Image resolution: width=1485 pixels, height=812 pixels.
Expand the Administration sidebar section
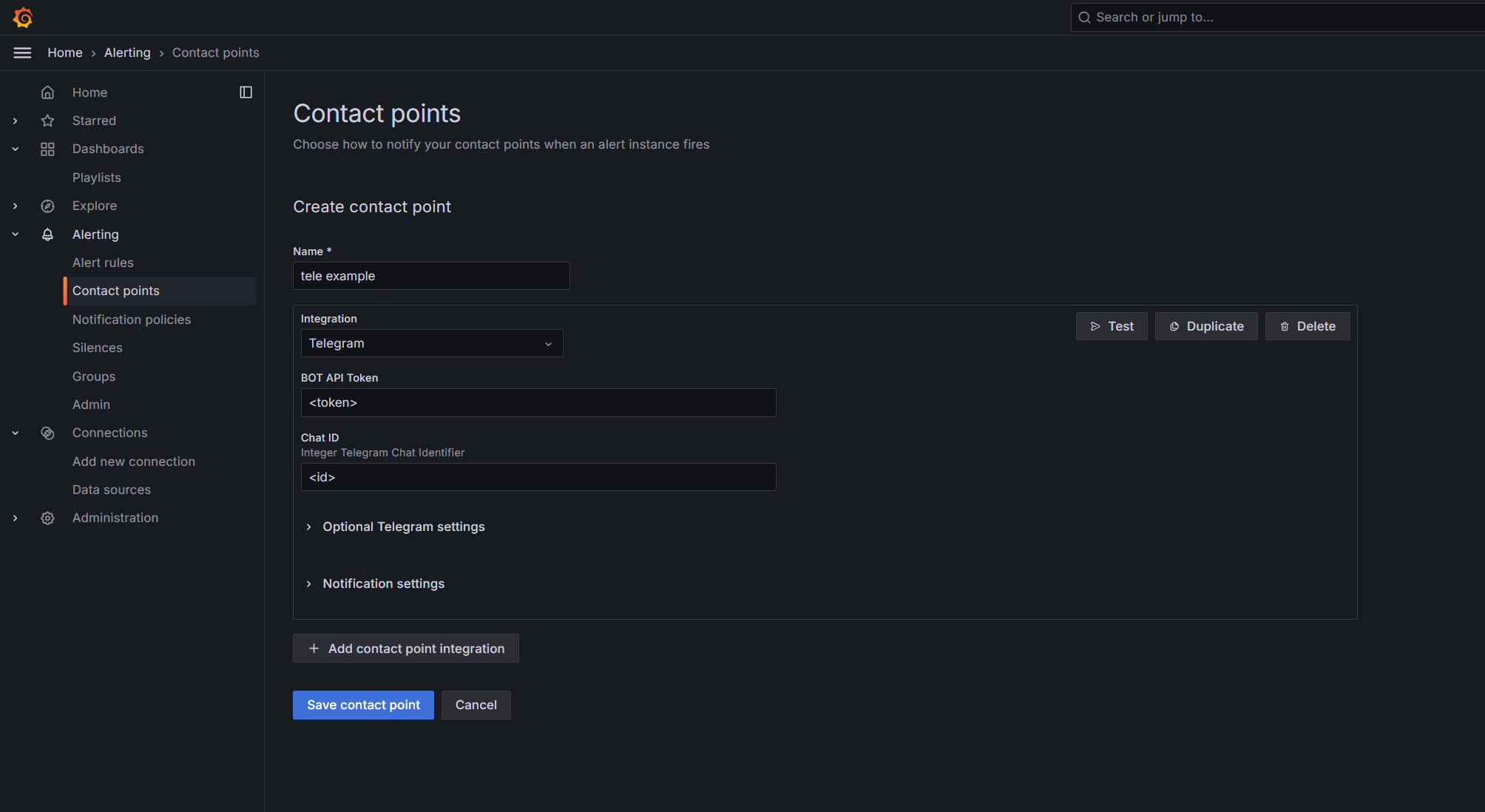[x=15, y=518]
